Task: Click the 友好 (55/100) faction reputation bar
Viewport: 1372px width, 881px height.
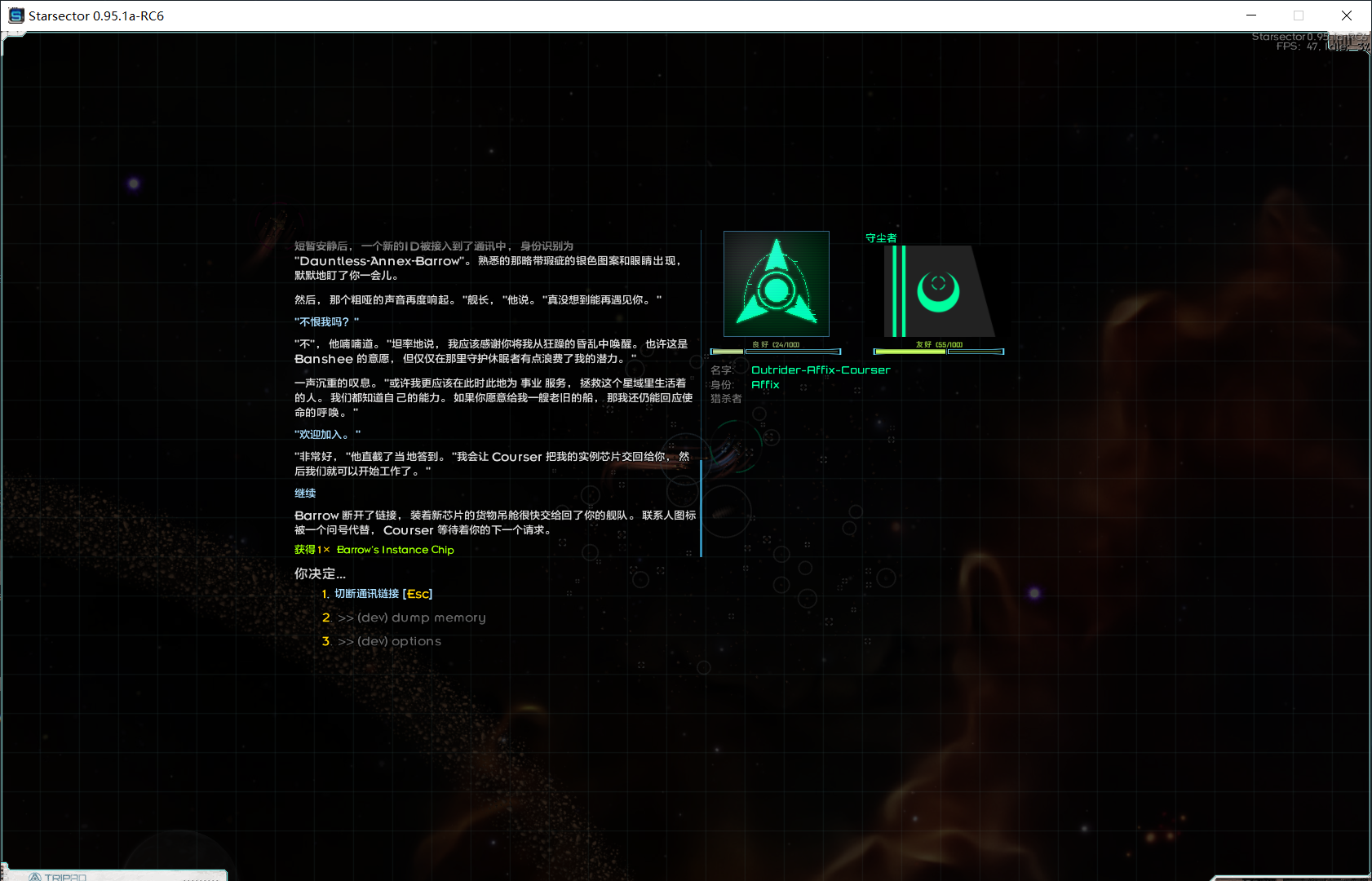Action: click(938, 351)
